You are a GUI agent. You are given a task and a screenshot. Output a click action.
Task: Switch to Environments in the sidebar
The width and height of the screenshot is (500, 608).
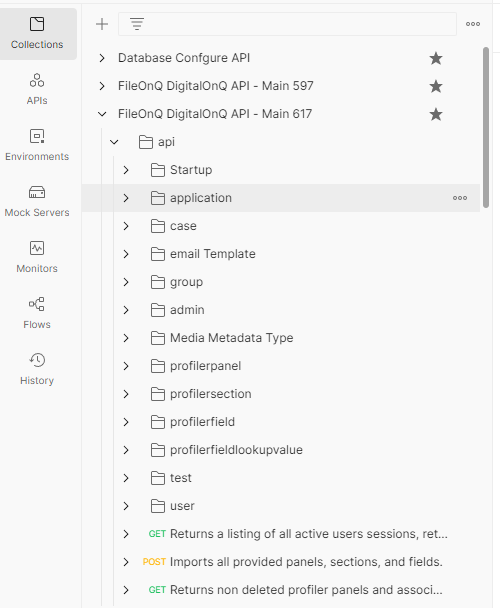(x=37, y=145)
